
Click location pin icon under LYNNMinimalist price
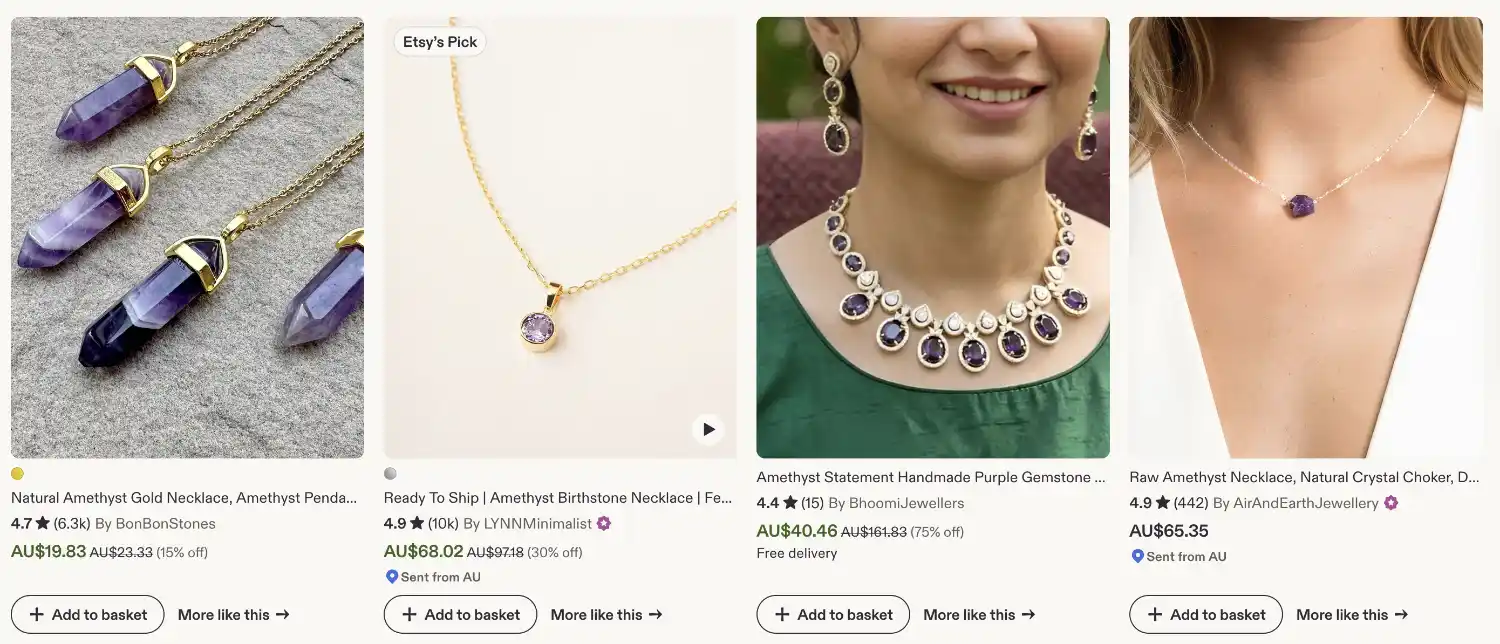coord(392,577)
